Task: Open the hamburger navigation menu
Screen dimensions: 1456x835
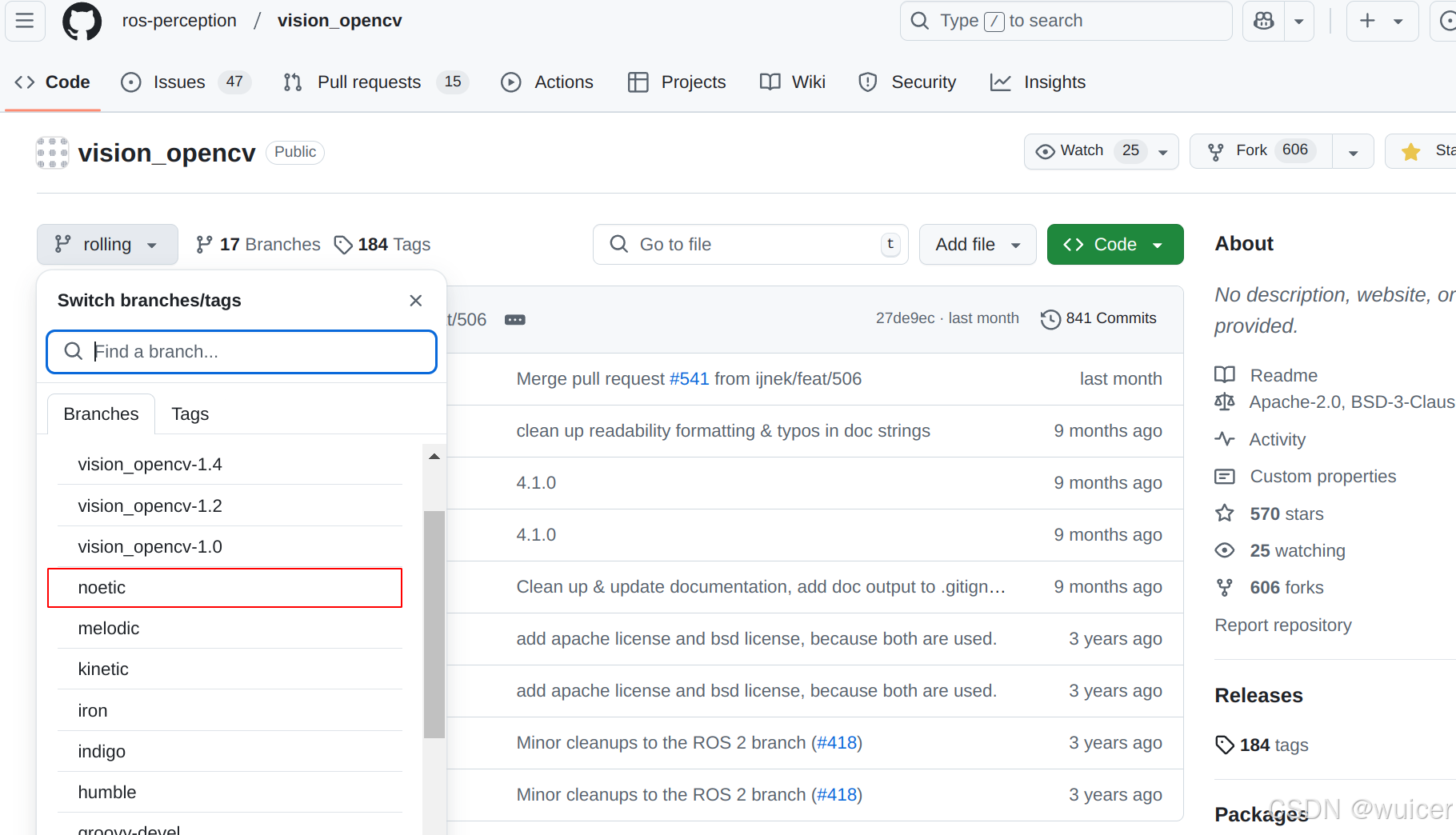Action: tap(25, 21)
